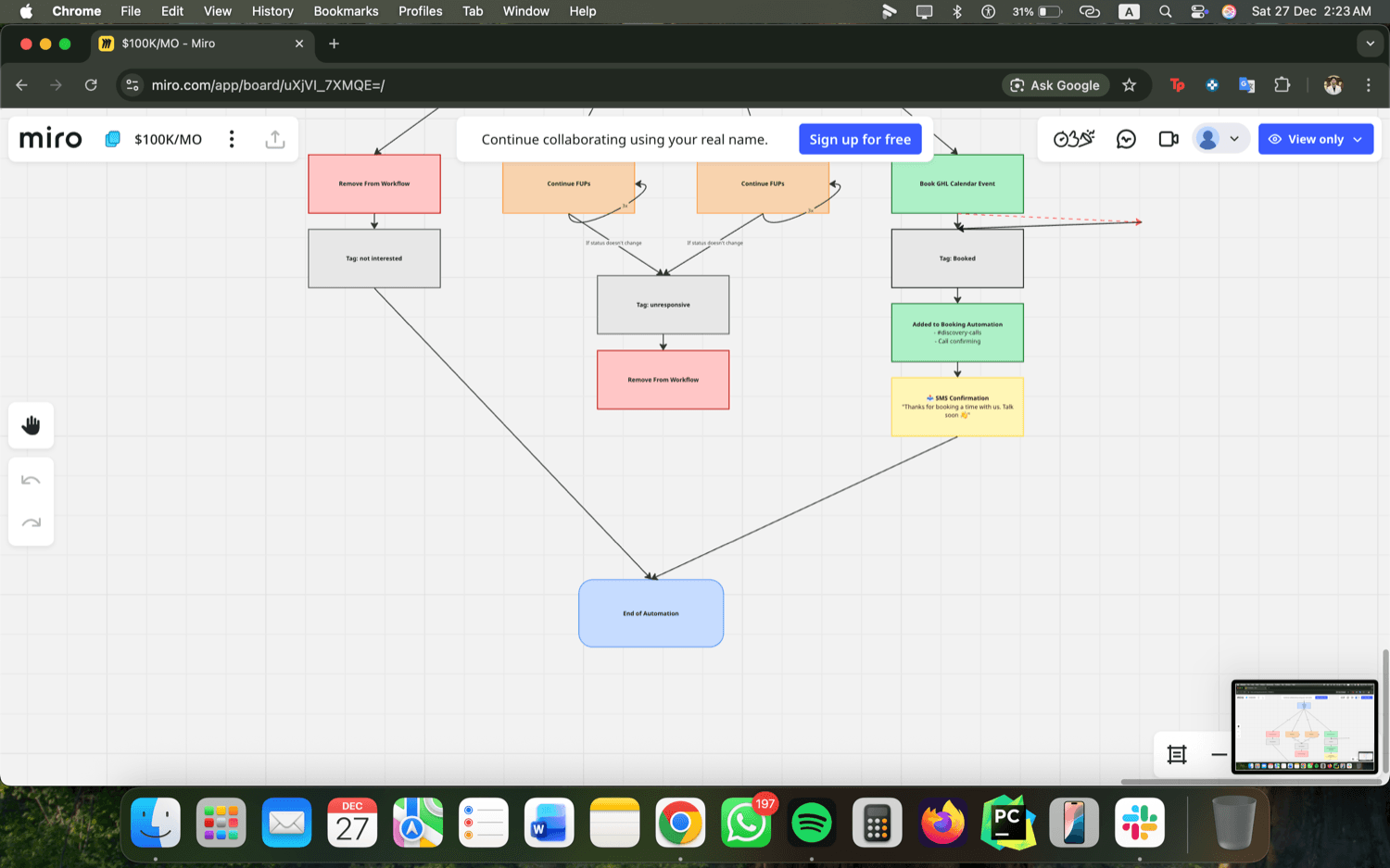
Task: Select the Tag: unresponsive box
Action: [x=663, y=305]
